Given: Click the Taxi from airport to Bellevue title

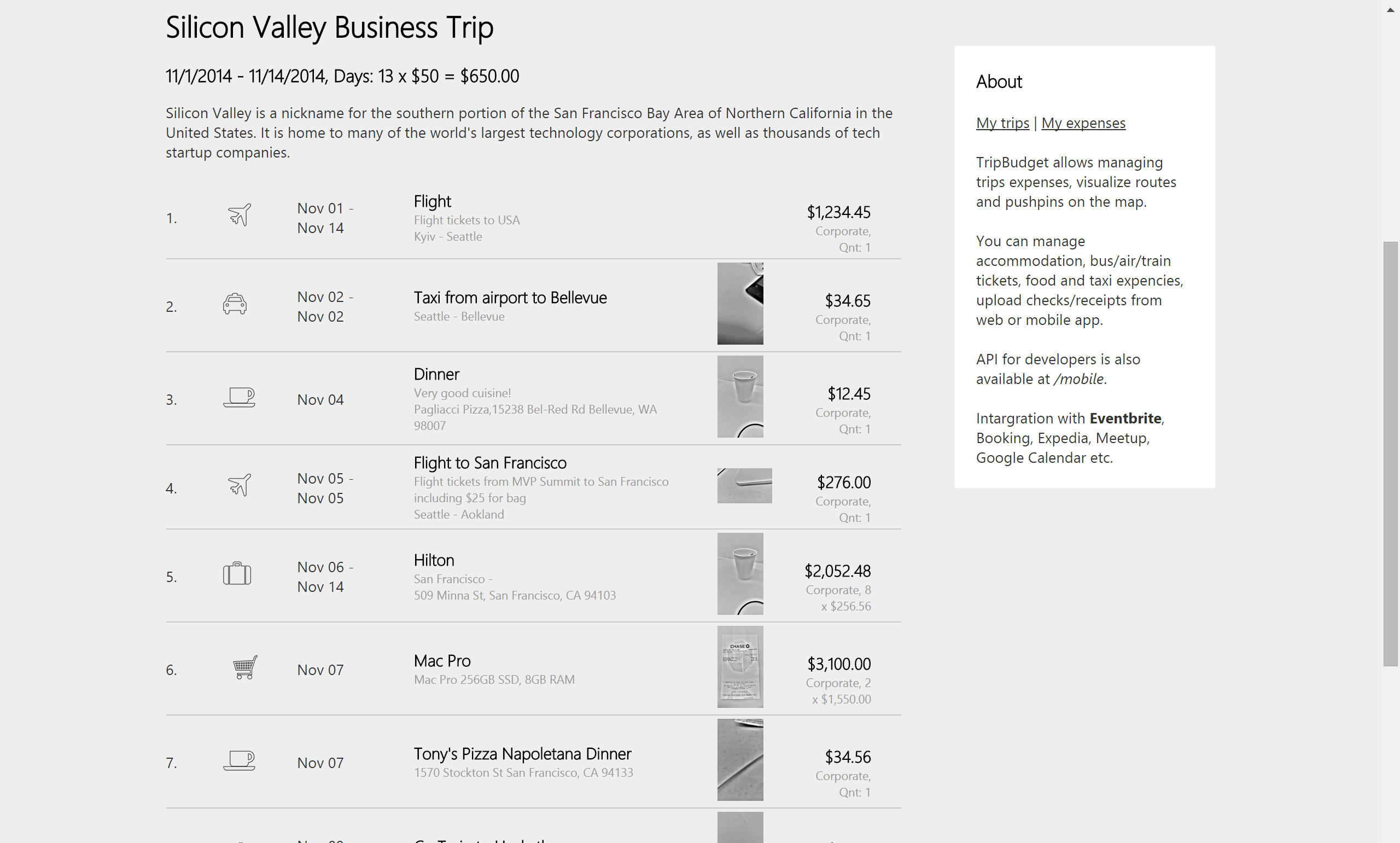Looking at the screenshot, I should pyautogui.click(x=510, y=298).
